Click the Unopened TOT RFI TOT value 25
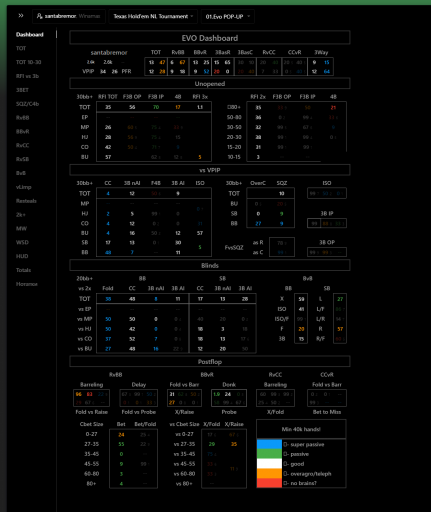 [x=108, y=107]
